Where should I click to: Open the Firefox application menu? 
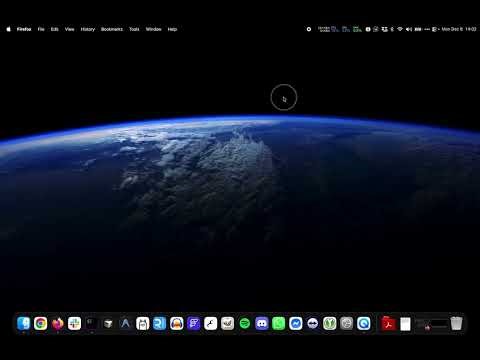(24, 29)
